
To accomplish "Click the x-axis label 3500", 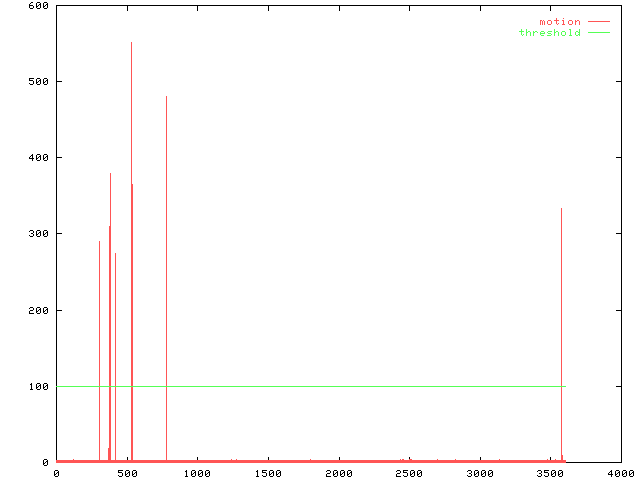I will click(550, 473).
